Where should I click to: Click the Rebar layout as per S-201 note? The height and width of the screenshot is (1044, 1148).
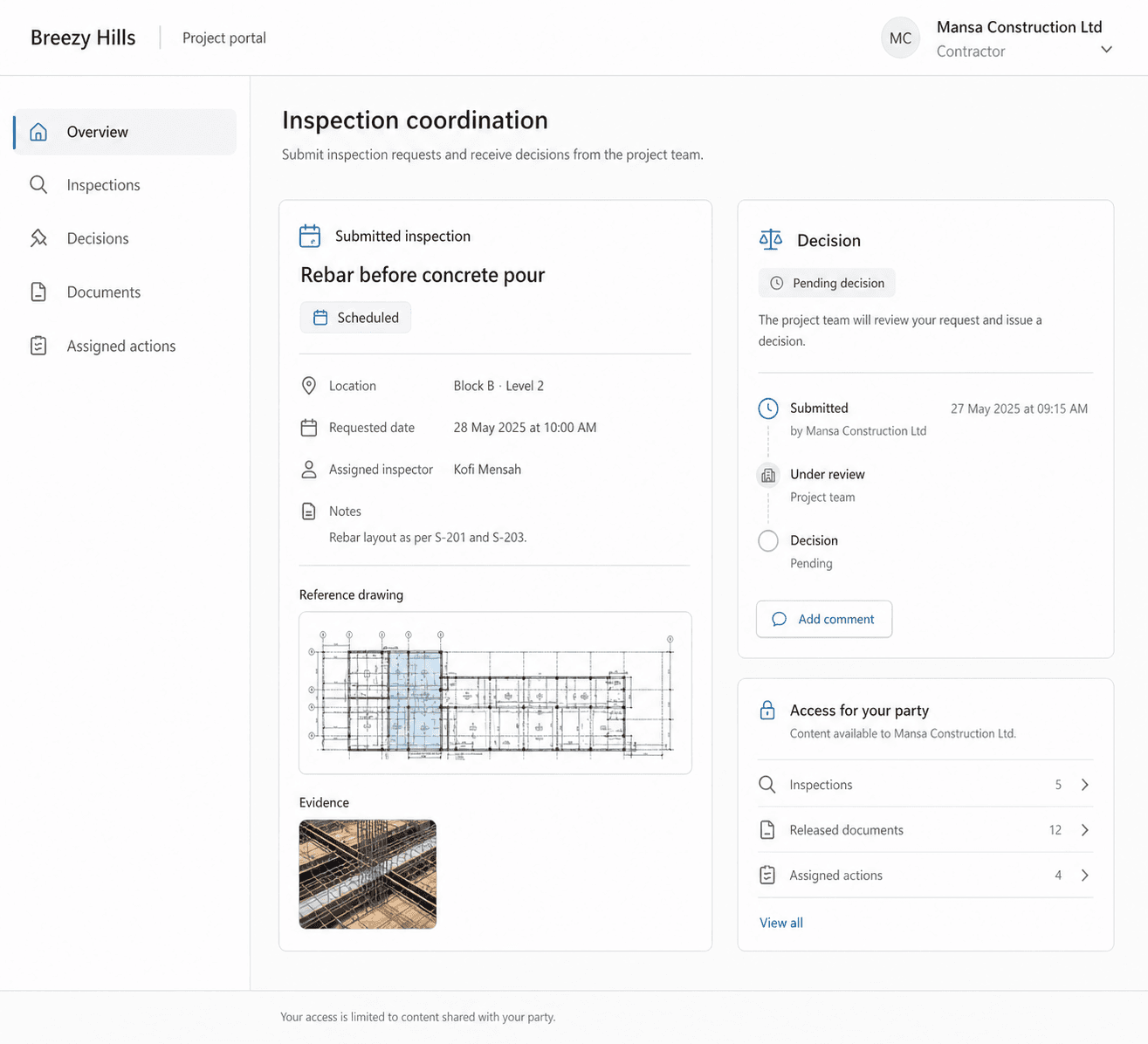428,538
